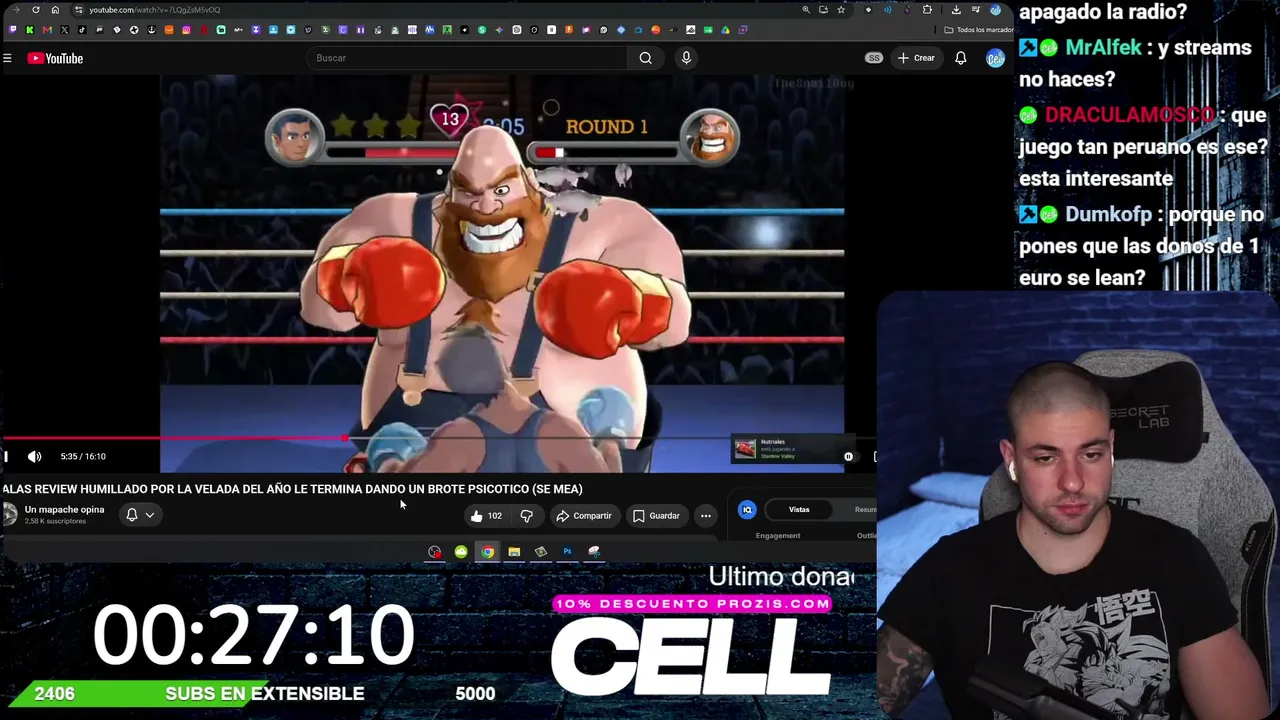
Task: Open the Crear menu
Action: click(x=916, y=58)
